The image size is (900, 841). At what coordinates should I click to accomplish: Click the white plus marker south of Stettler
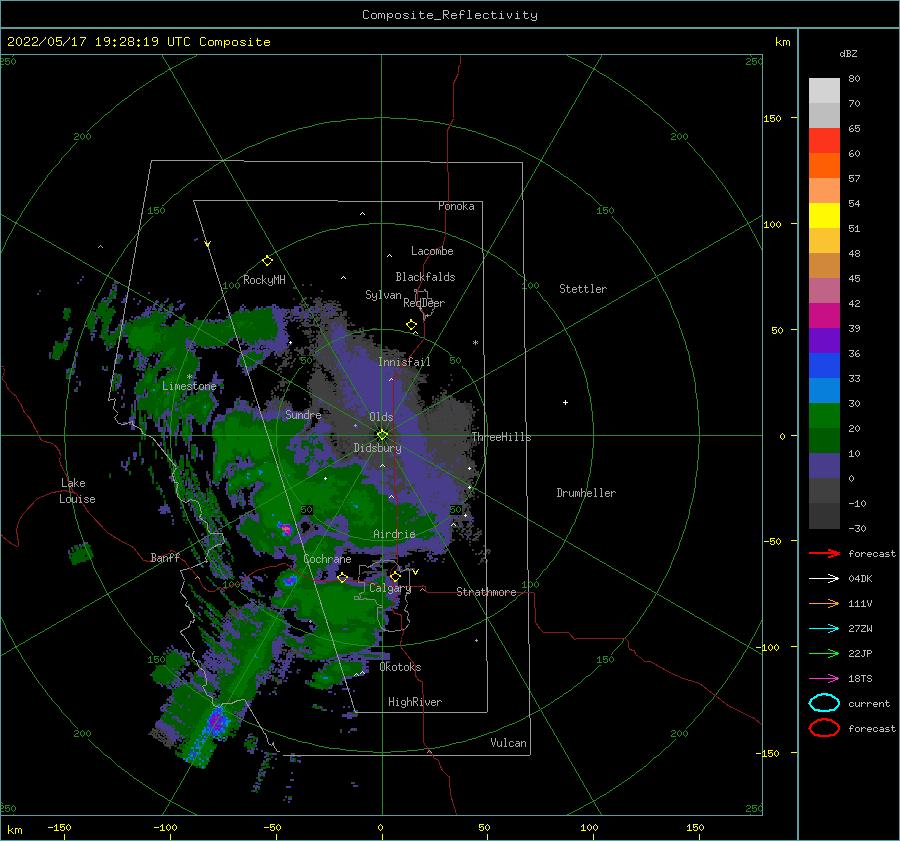tap(565, 402)
